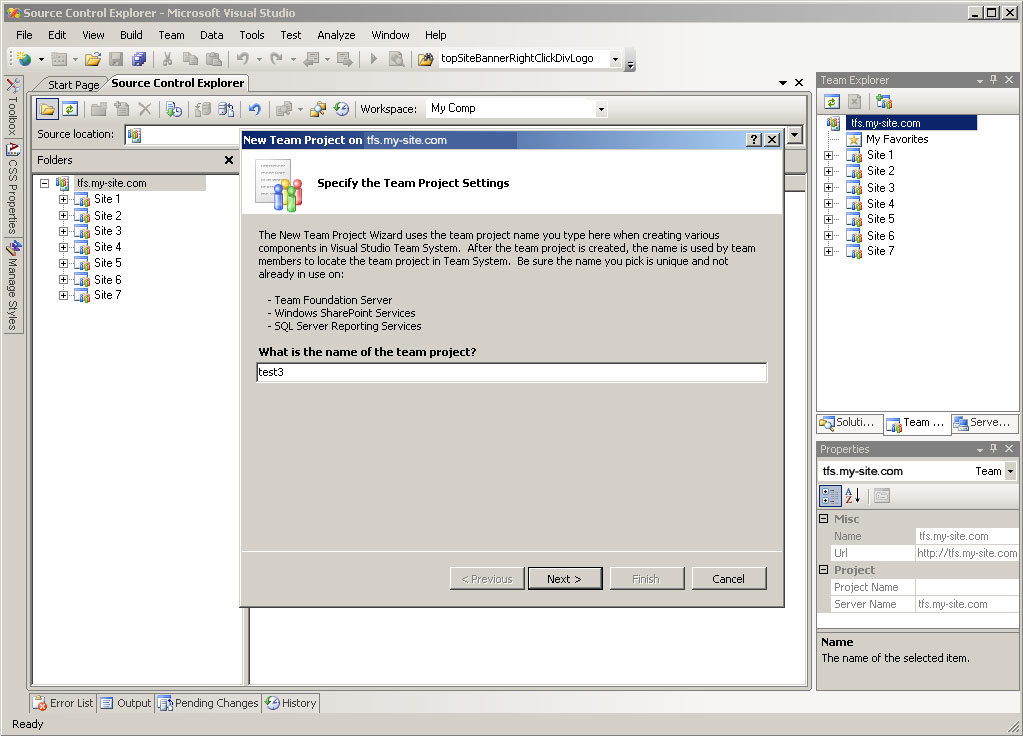Open the Help menu
This screenshot has height=736, width=1023.
435,35
